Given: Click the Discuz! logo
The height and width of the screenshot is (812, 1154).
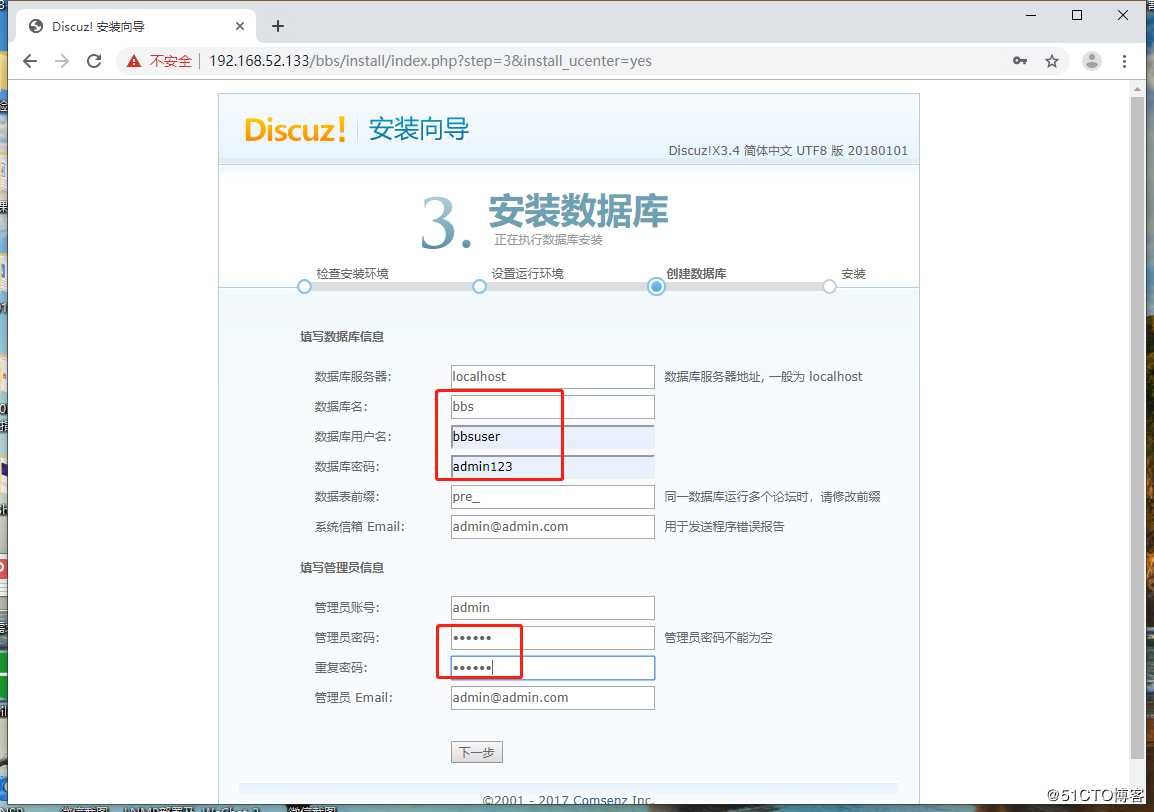Looking at the screenshot, I should (x=294, y=130).
